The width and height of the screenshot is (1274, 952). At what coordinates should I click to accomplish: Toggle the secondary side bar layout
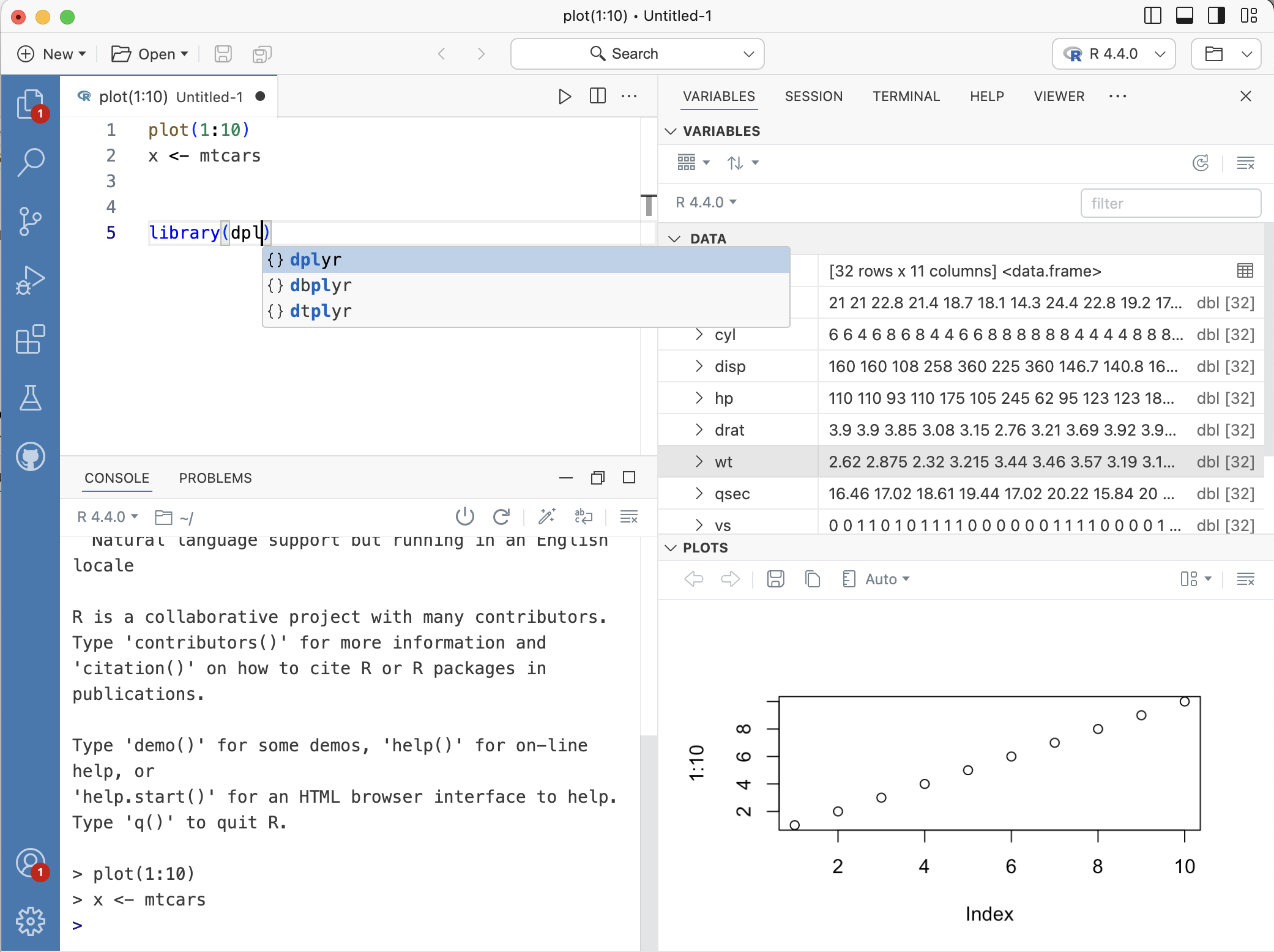pos(1216,16)
